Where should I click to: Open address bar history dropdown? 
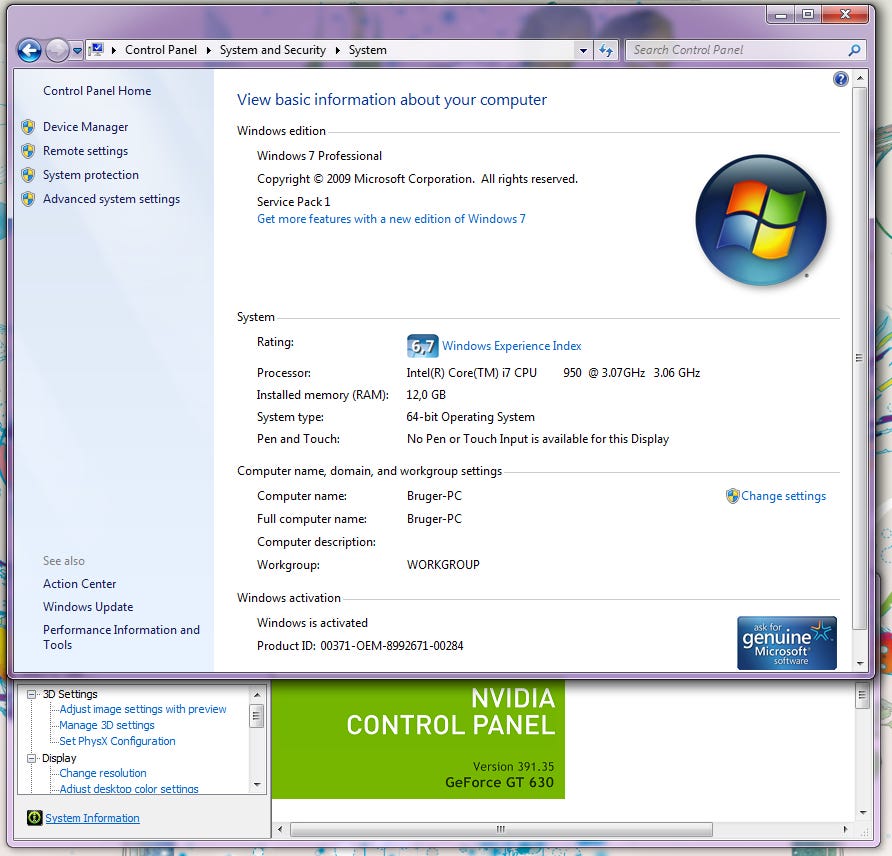coord(583,51)
